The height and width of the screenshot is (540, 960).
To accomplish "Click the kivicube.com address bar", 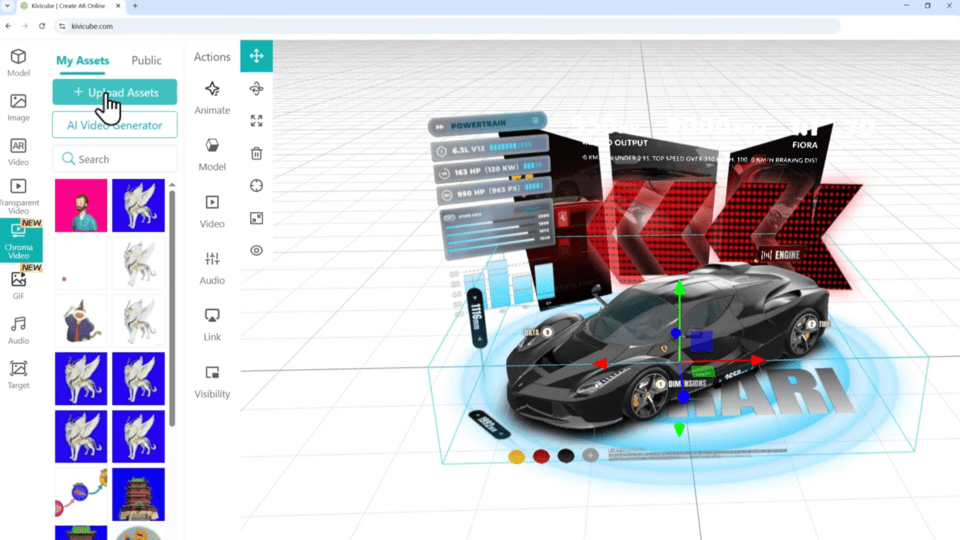I will (447, 26).
